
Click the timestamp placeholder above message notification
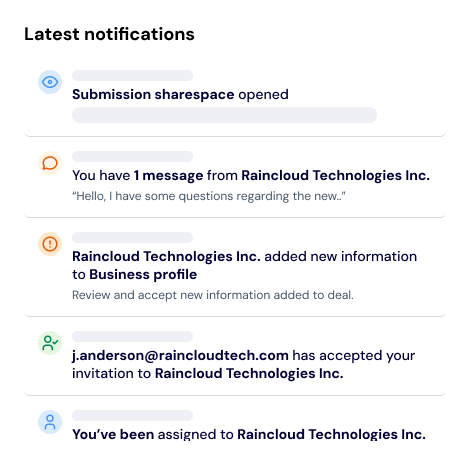click(132, 156)
